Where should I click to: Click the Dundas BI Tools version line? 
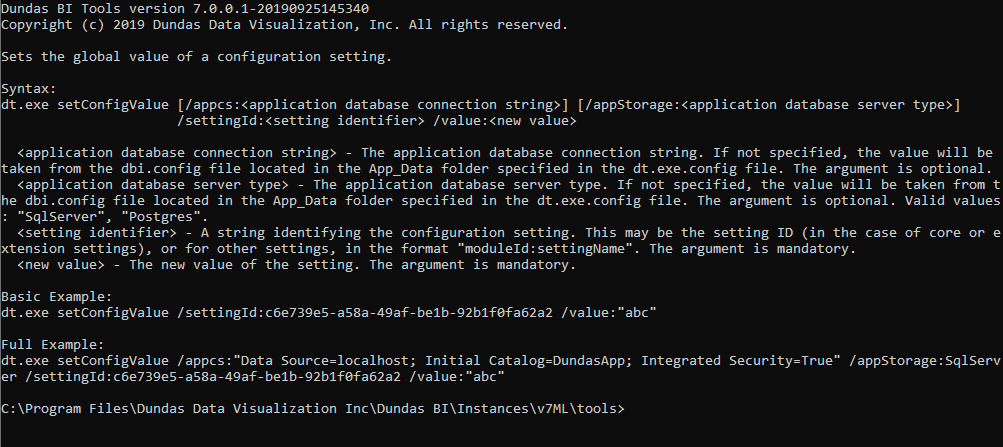point(171,8)
